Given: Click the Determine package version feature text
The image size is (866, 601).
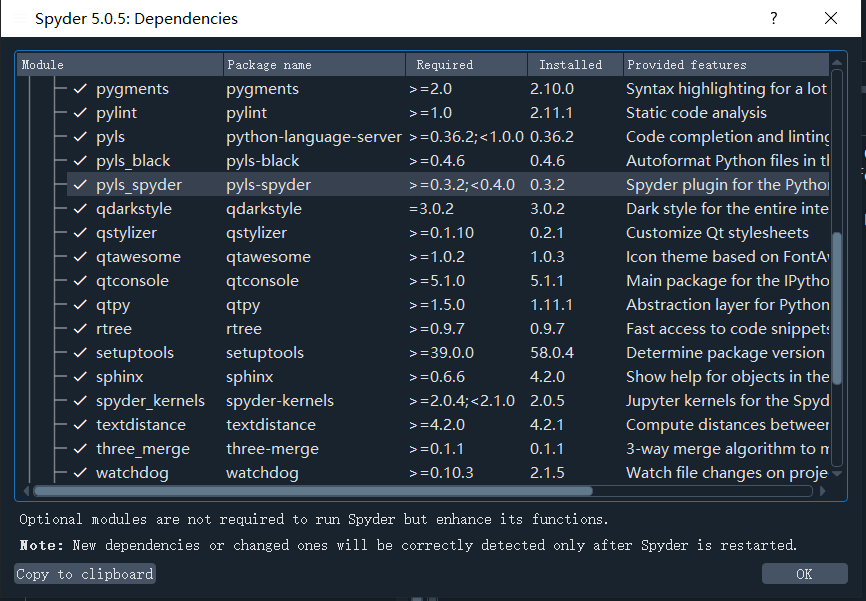Looking at the screenshot, I should [725, 353].
